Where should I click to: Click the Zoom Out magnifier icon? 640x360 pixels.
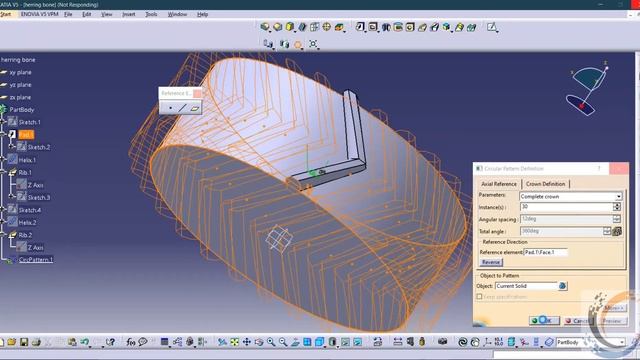pyautogui.click(x=283, y=342)
